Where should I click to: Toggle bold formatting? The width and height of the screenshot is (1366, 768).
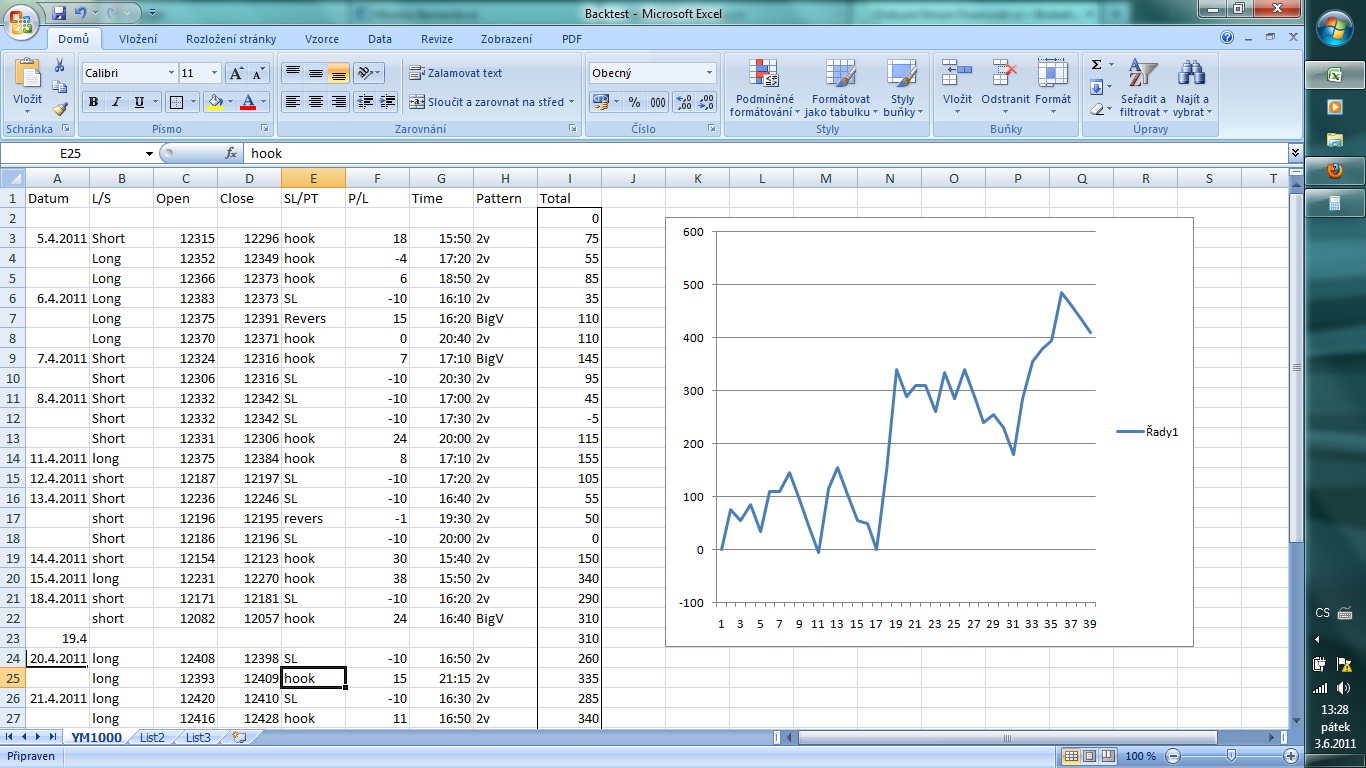tap(93, 102)
